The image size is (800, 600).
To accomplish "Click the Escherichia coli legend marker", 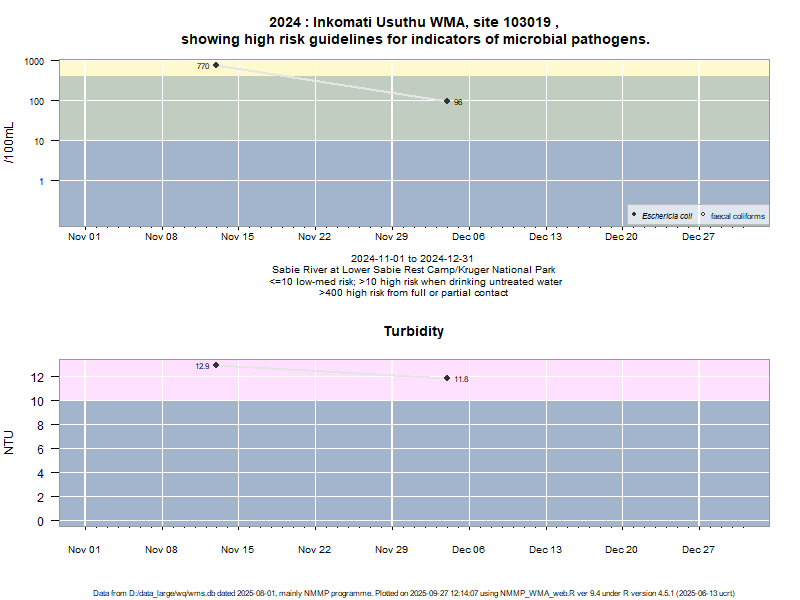I will click(634, 215).
